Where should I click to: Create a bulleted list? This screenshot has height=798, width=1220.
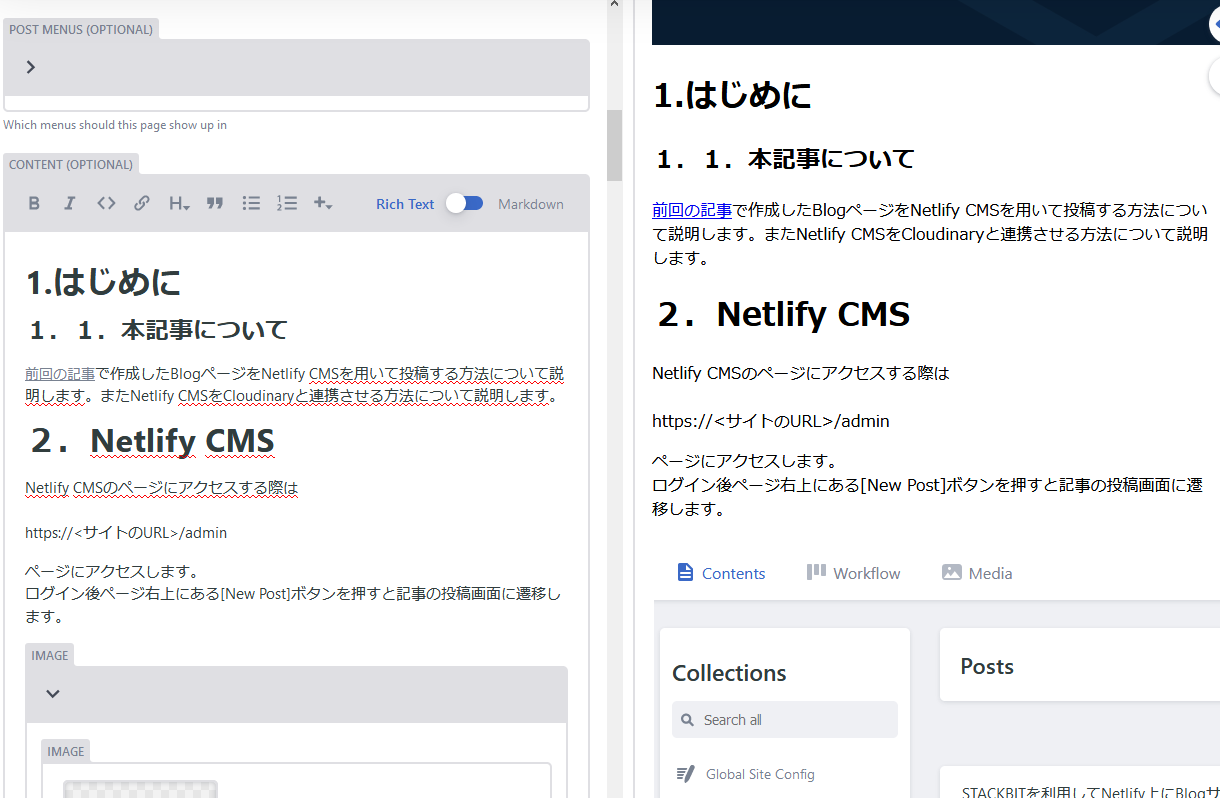click(251, 203)
